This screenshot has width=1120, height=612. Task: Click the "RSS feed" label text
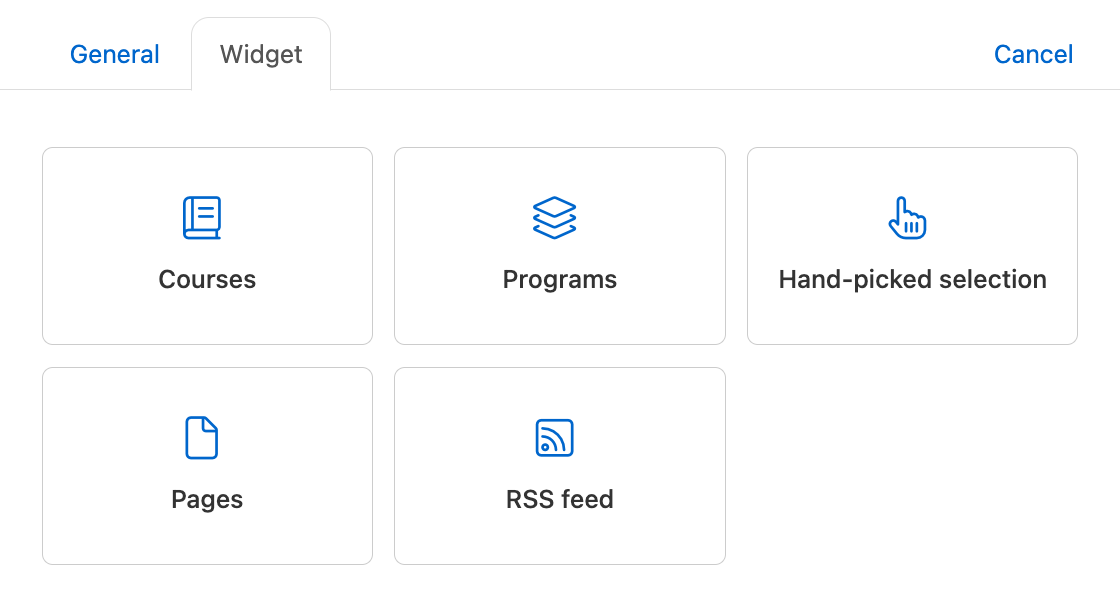[559, 499]
